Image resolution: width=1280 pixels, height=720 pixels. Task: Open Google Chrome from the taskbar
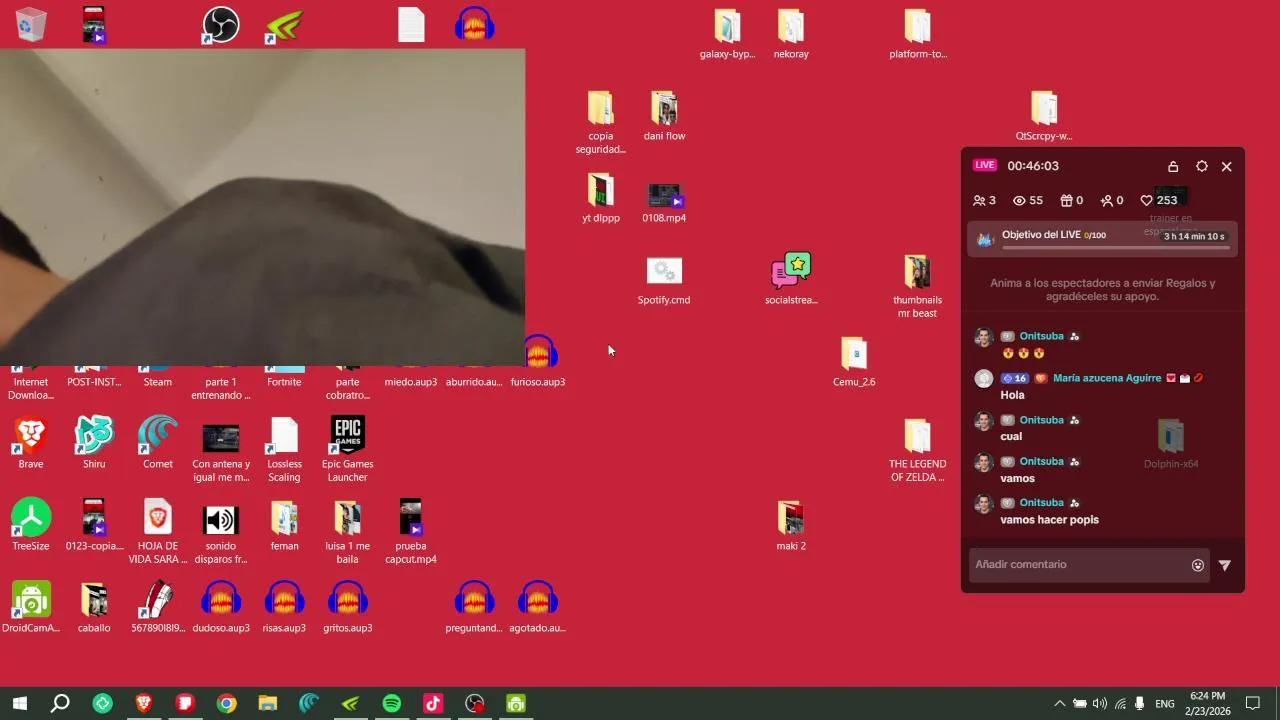pos(227,704)
